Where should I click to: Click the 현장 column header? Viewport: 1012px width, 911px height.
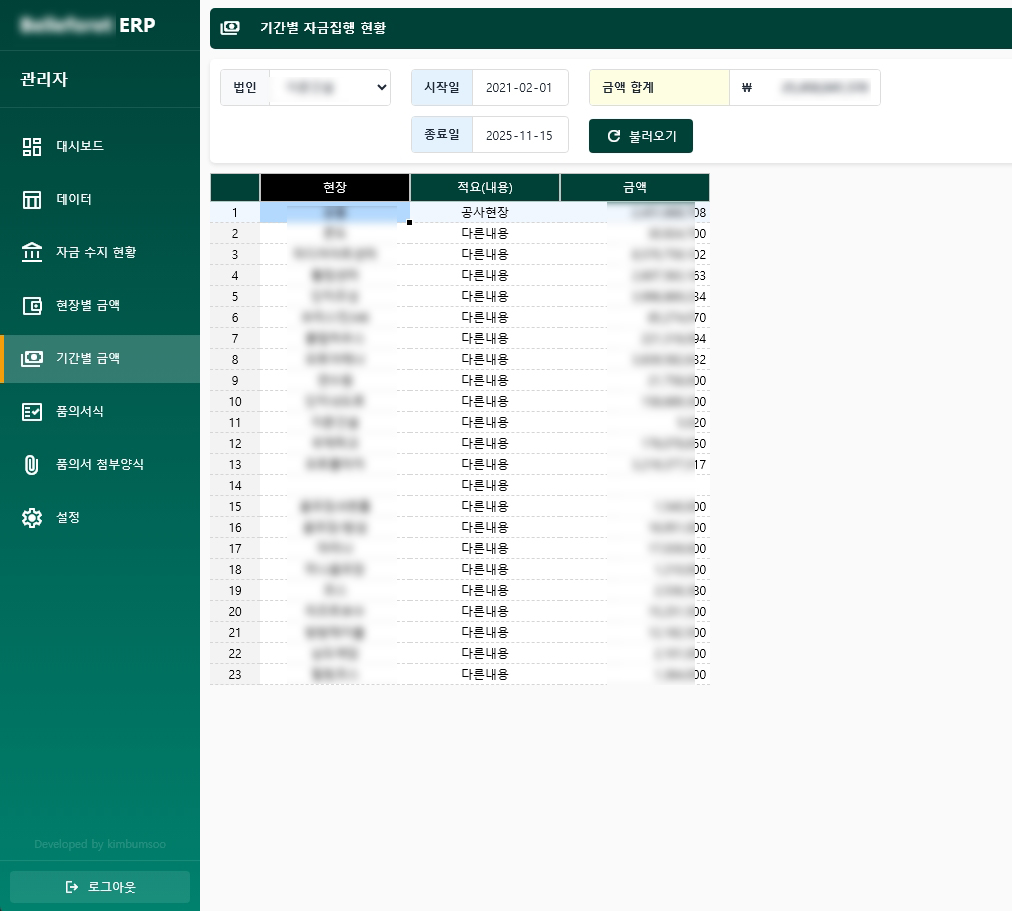coord(334,187)
